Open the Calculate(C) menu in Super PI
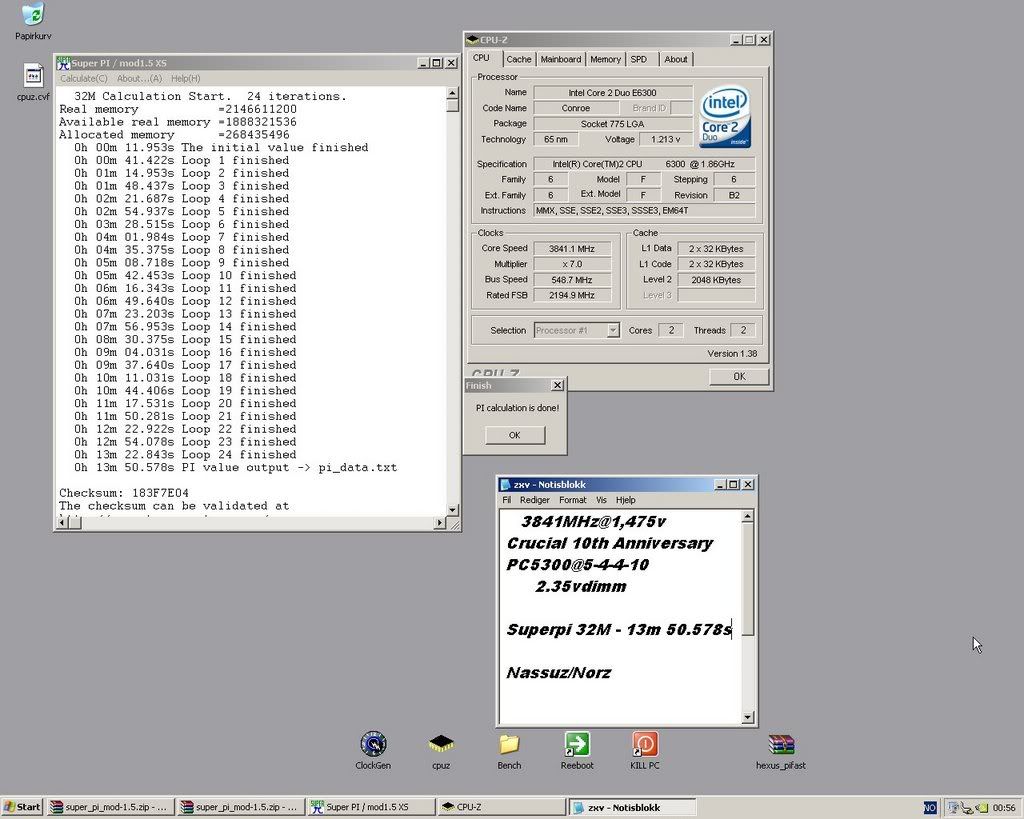Viewport: 1024px width, 819px height. [x=84, y=78]
